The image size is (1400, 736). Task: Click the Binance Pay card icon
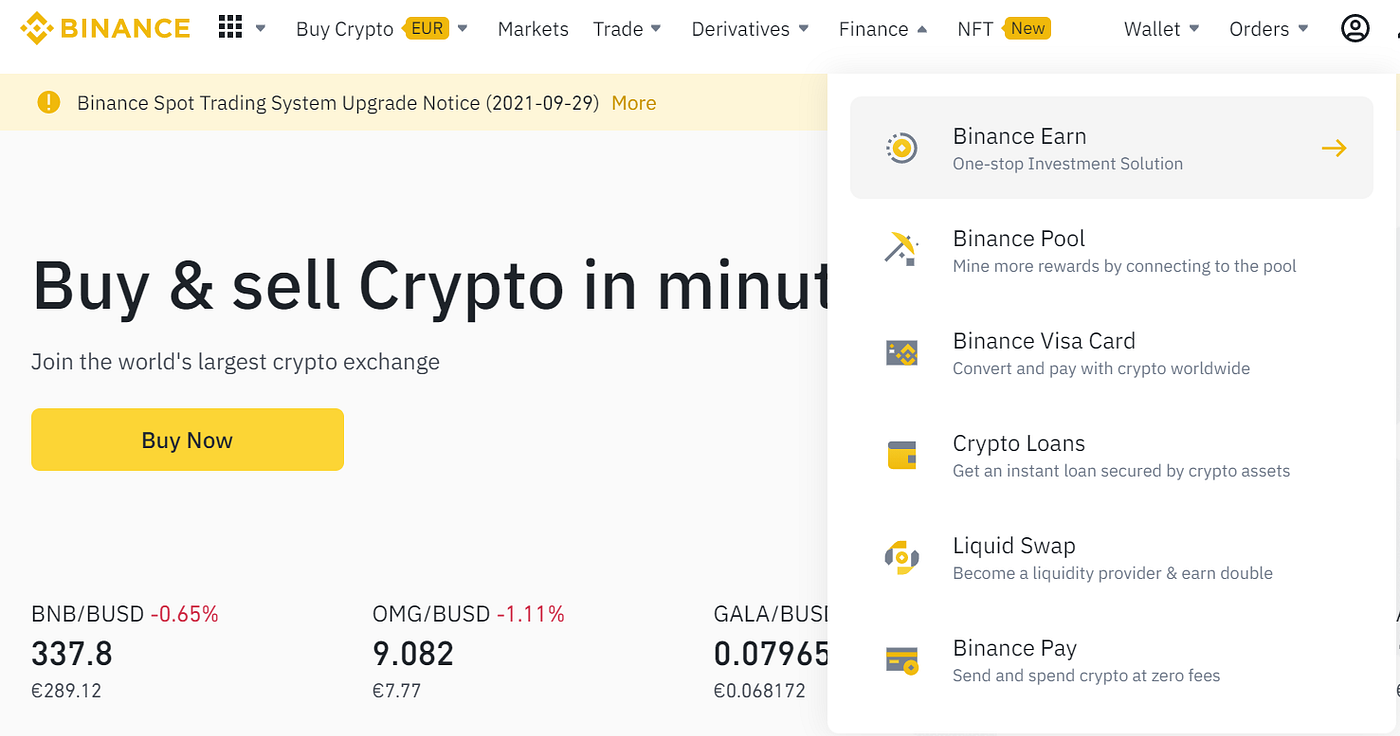[902, 660]
